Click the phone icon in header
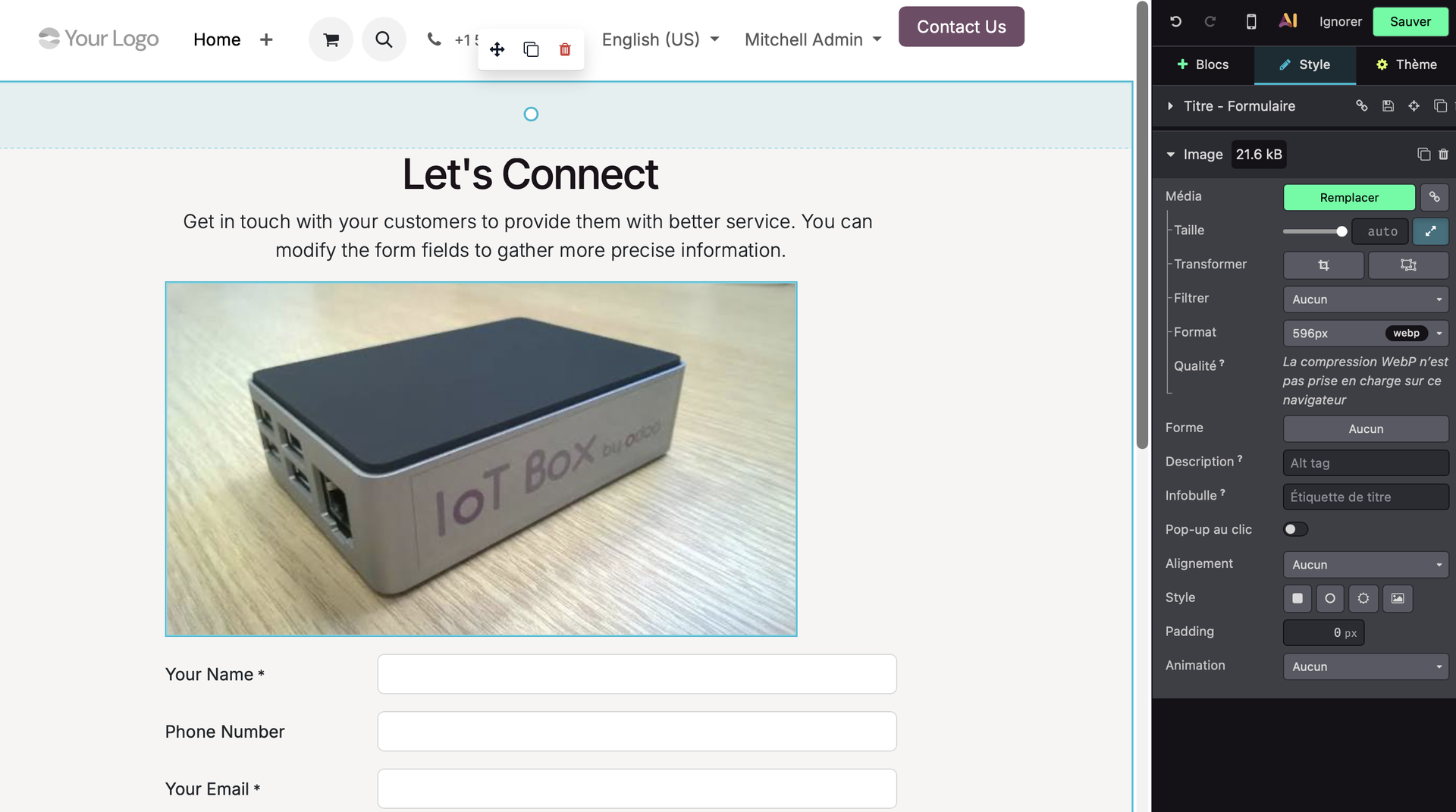Viewport: 1456px width, 812px height. coord(434,39)
